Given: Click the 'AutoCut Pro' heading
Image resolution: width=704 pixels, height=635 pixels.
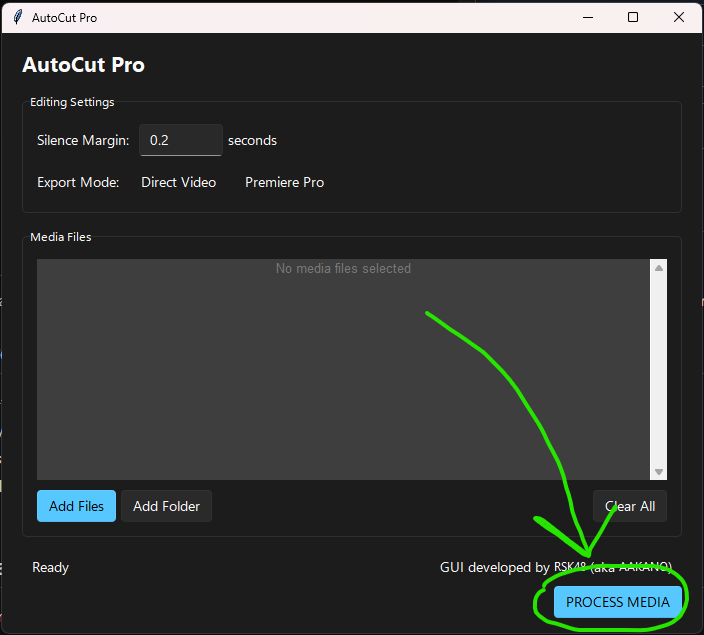Looking at the screenshot, I should tap(84, 65).
